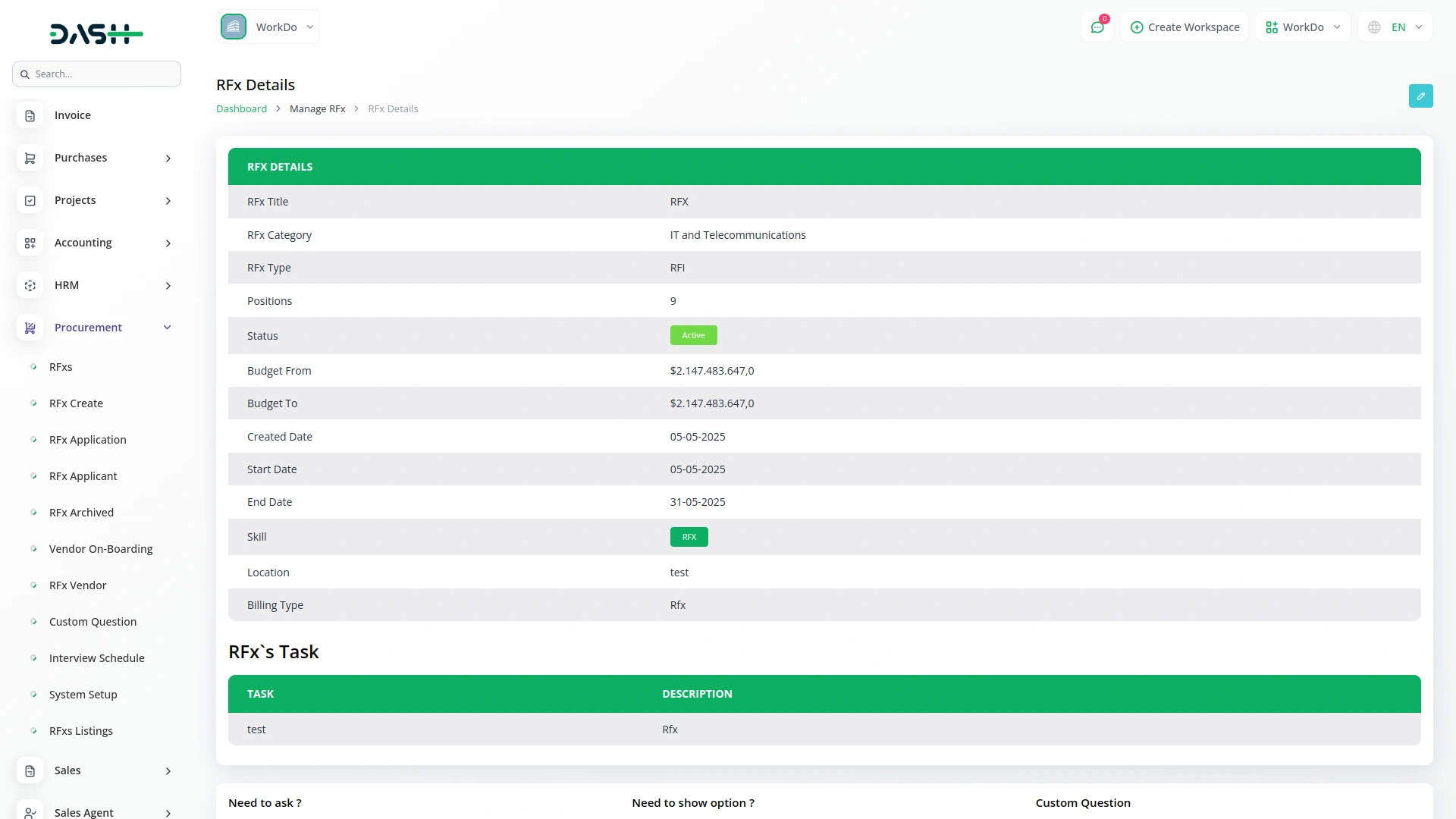This screenshot has width=1456, height=819.
Task: Click the Dash logo
Action: click(x=96, y=34)
